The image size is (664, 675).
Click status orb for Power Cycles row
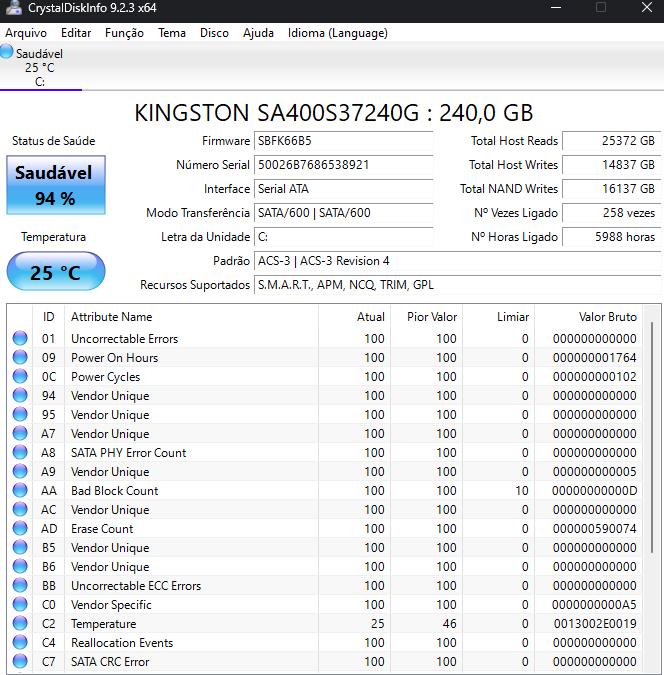tap(20, 376)
